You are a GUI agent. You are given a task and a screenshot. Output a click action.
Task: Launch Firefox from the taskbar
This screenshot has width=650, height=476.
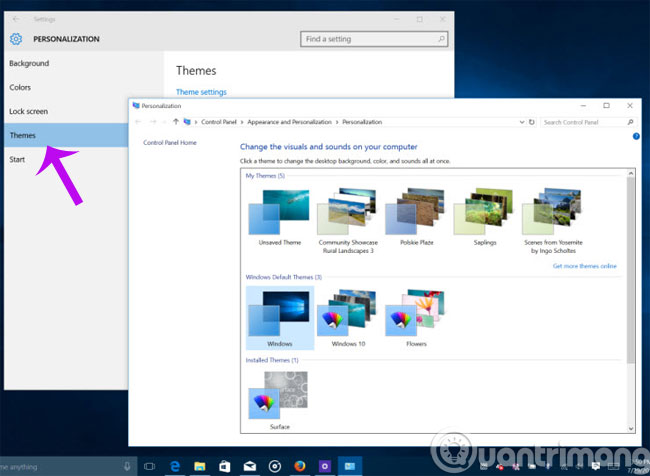click(x=300, y=465)
